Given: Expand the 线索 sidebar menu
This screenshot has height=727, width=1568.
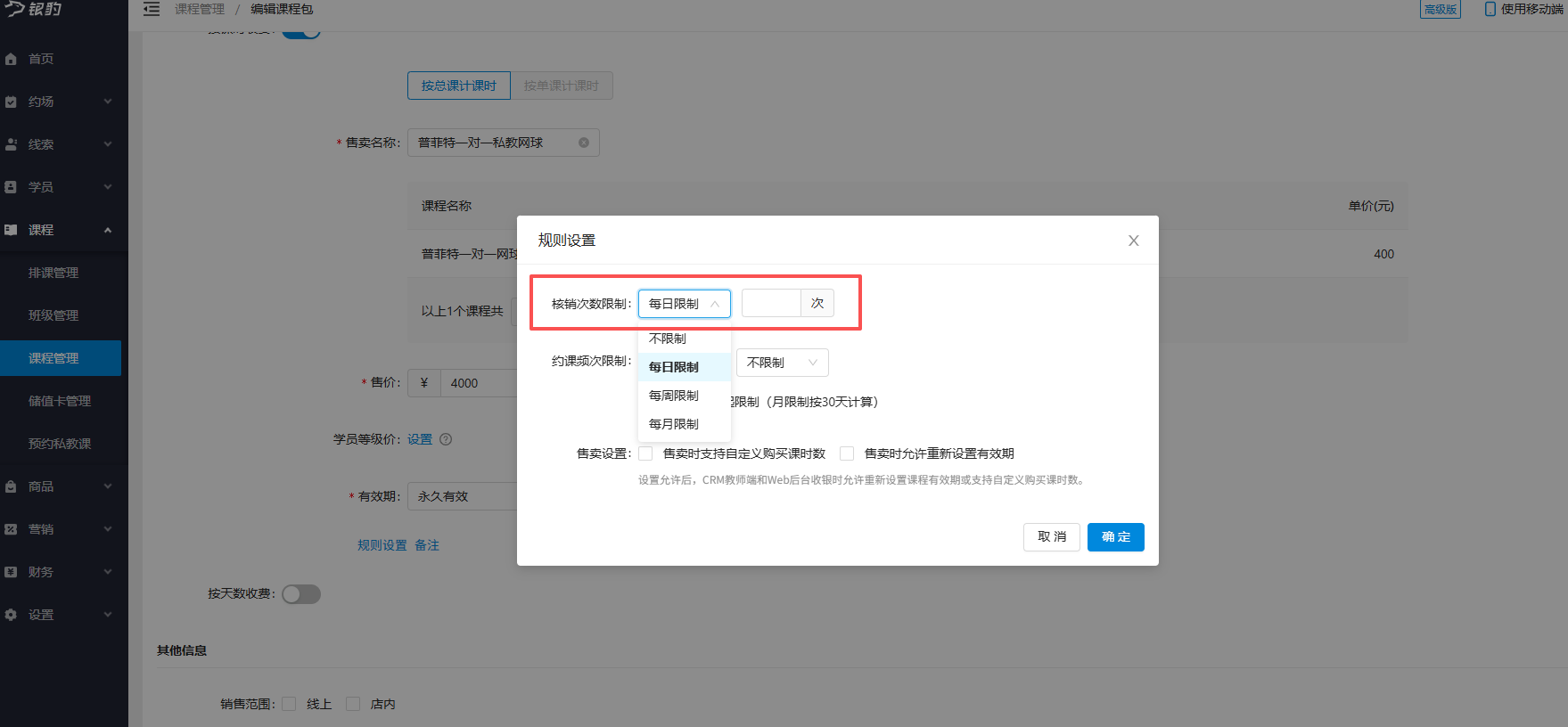Looking at the screenshot, I should 108,144.
